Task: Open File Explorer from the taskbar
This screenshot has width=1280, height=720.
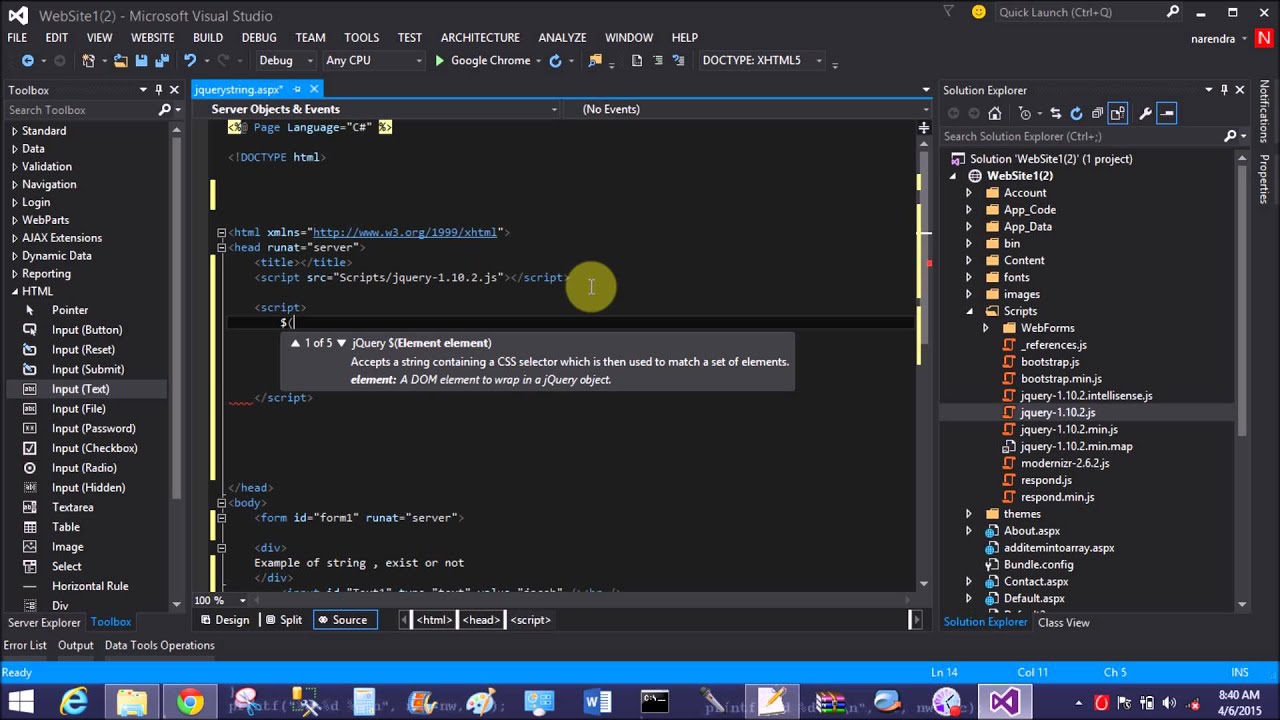Action: tap(132, 702)
